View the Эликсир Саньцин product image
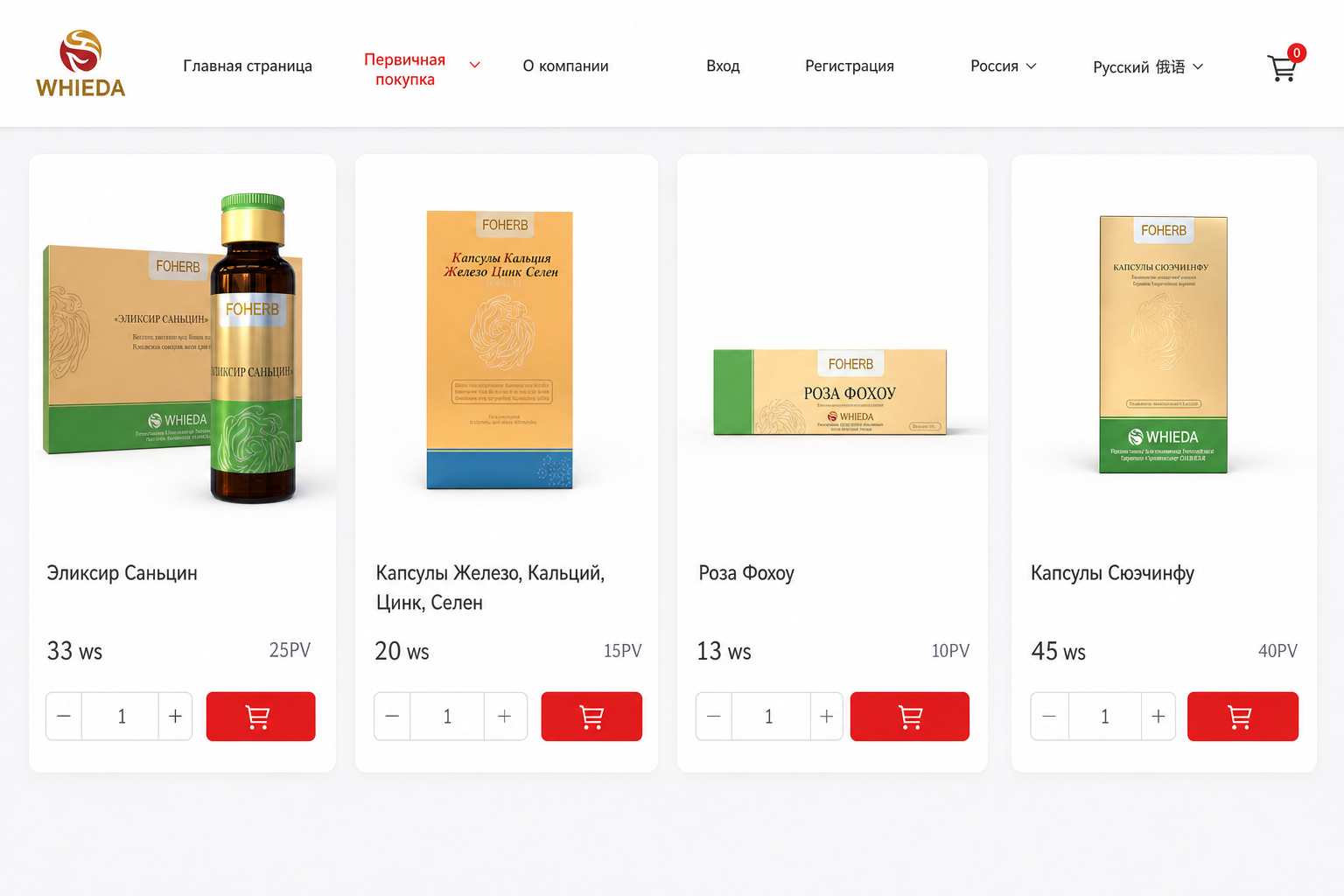The image size is (1344, 896). [172, 348]
